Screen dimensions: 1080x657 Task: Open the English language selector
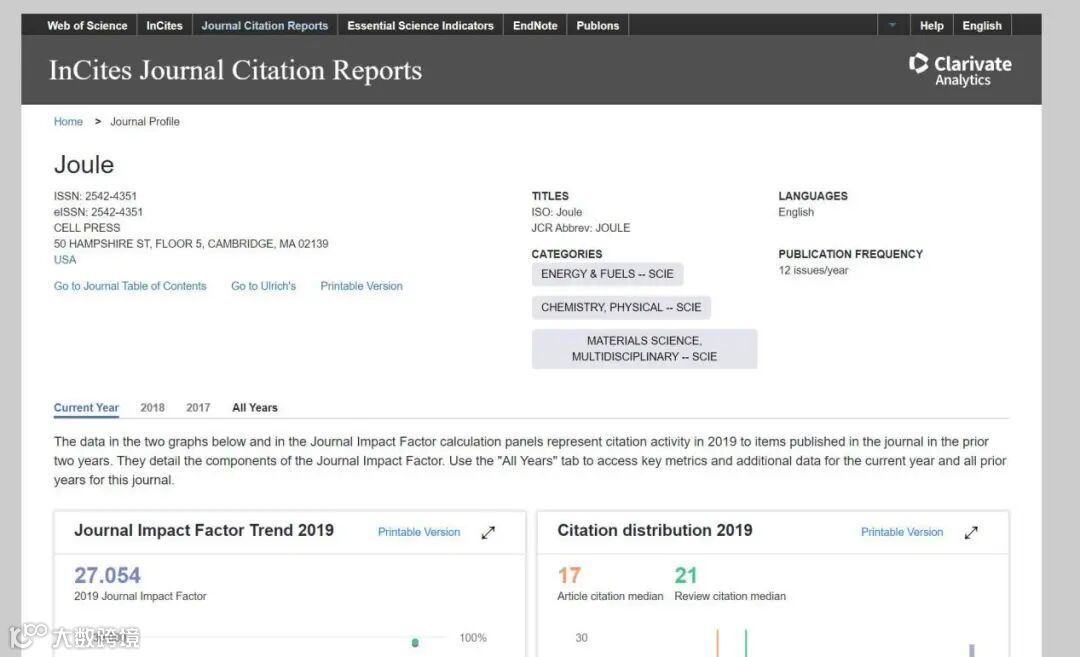click(x=982, y=25)
